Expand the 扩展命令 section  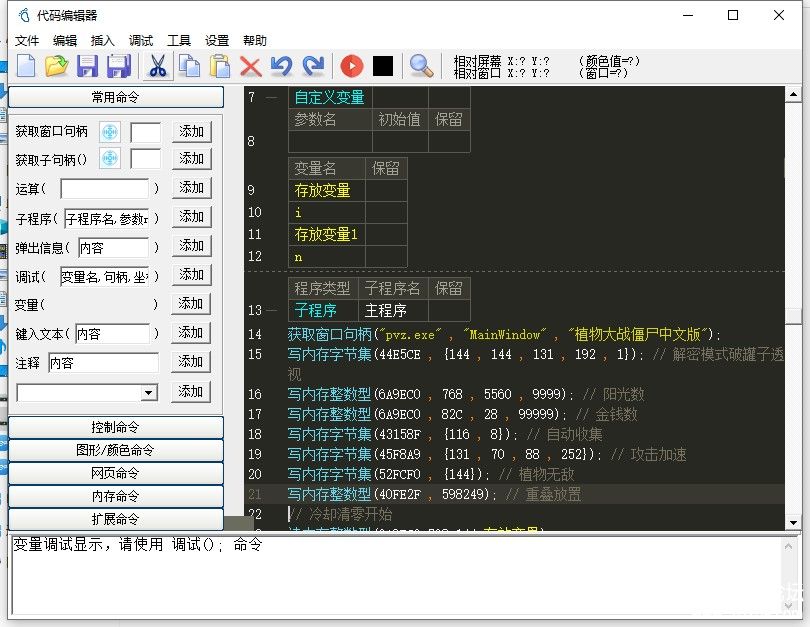[x=116, y=519]
